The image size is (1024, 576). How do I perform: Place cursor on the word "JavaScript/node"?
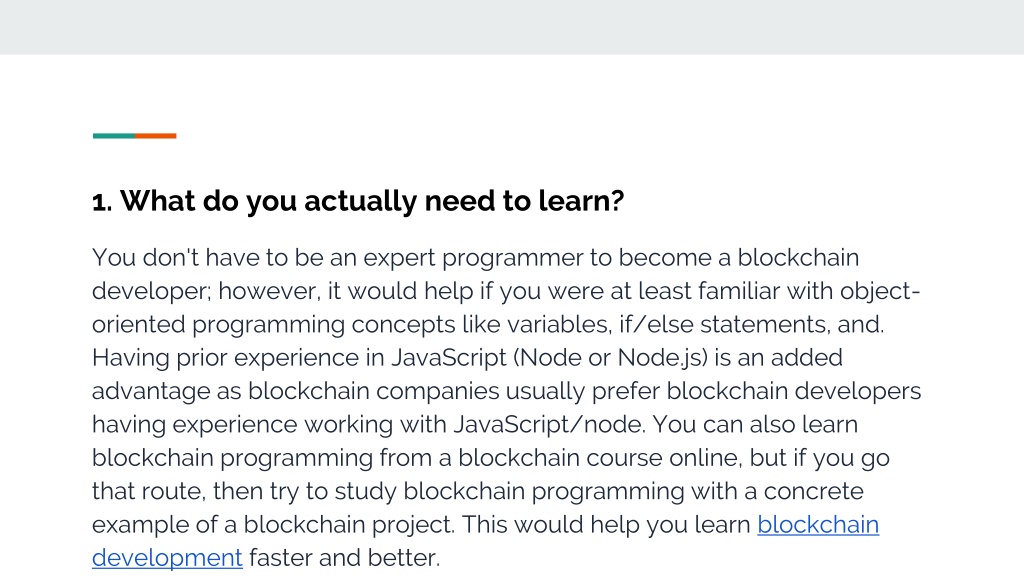549,424
